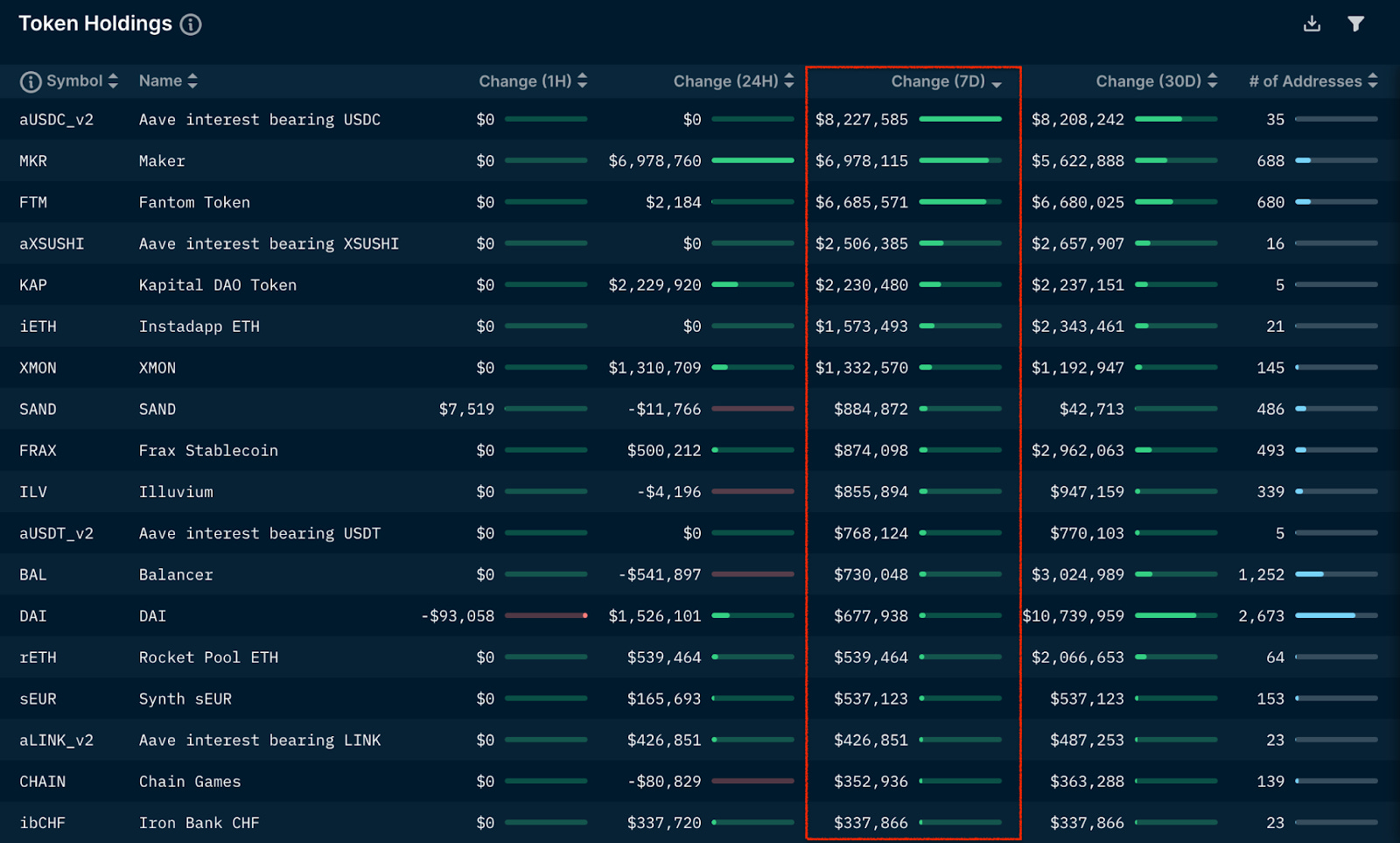1400x843 pixels.
Task: Open the MKR symbol
Action: point(33,161)
